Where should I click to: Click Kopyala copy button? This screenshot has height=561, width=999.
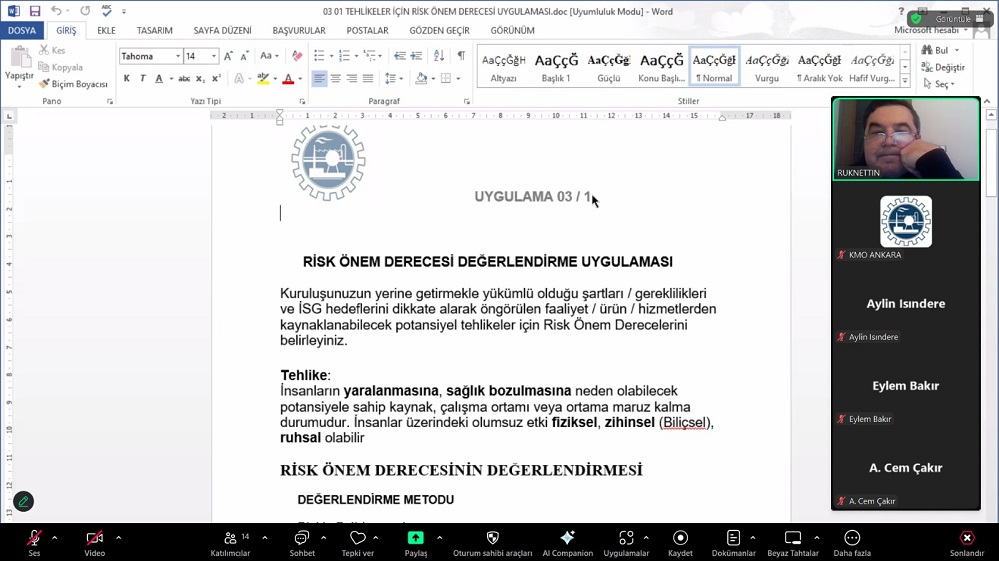pos(61,67)
